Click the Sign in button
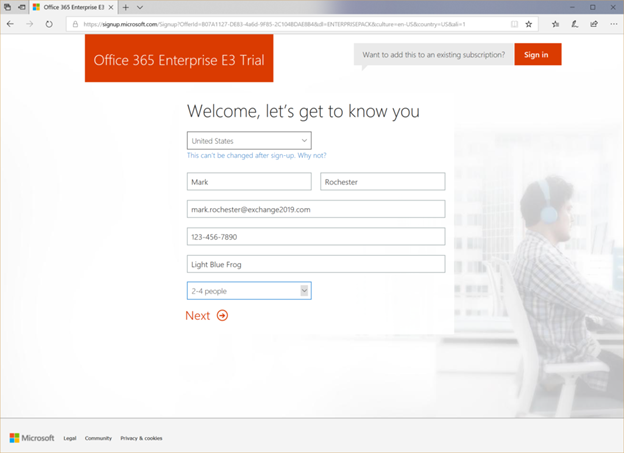The height and width of the screenshot is (453, 624). [538, 55]
